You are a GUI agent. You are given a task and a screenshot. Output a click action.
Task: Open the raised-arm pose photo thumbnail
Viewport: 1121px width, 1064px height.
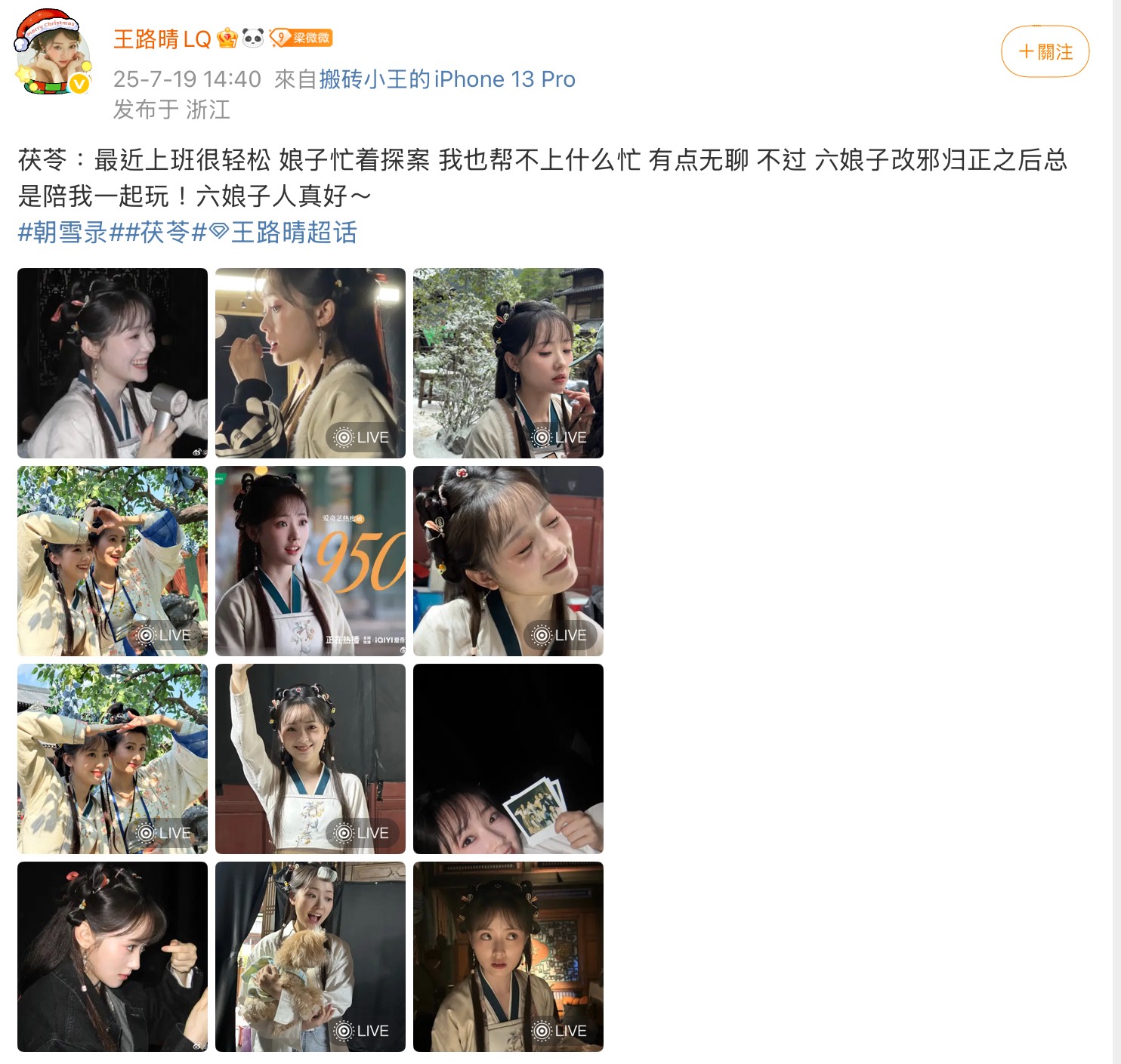[x=310, y=759]
